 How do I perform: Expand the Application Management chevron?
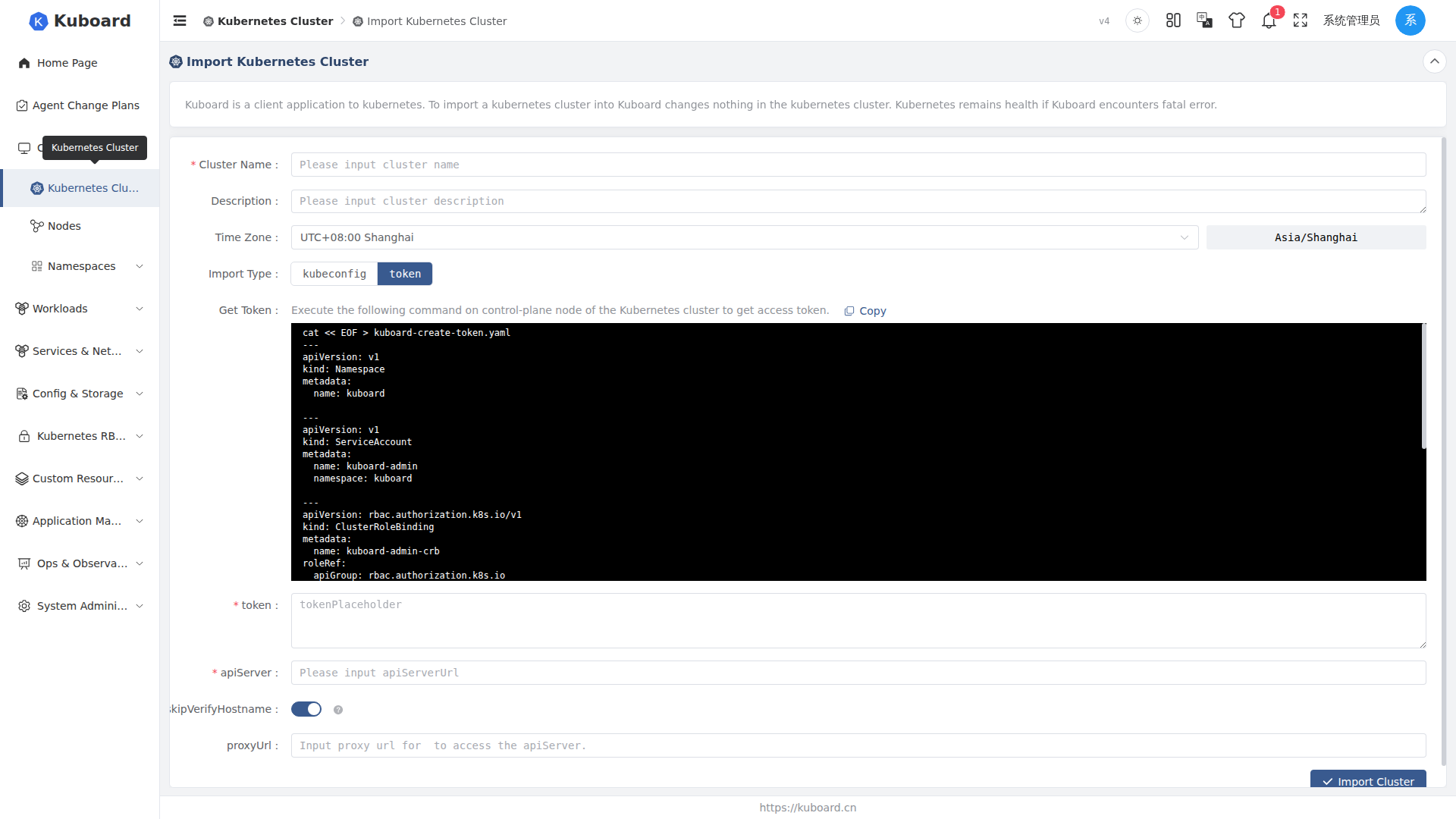click(140, 521)
